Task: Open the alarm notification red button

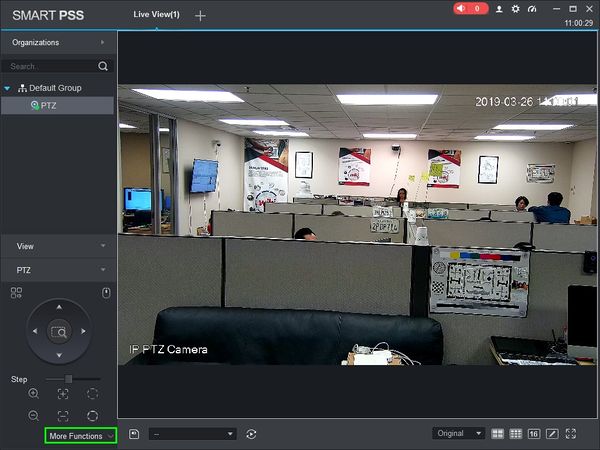Action: pyautogui.click(x=471, y=8)
